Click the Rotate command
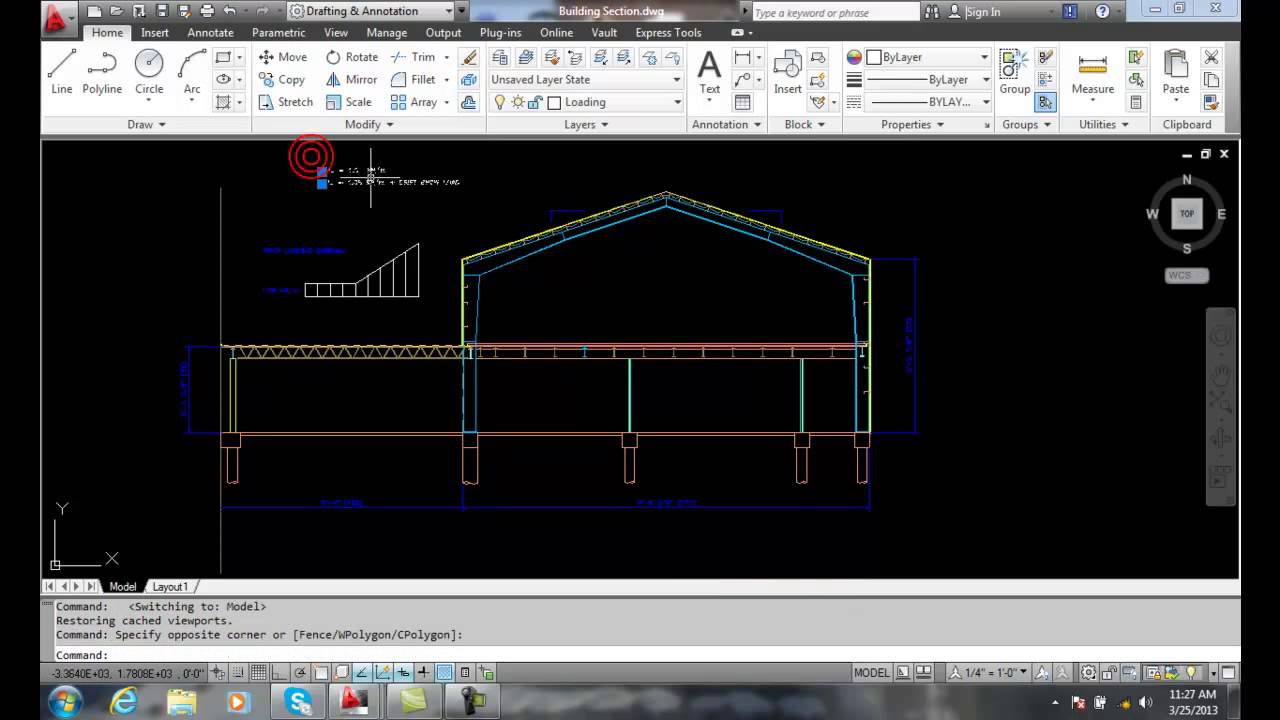The height and width of the screenshot is (720, 1280). pos(351,57)
